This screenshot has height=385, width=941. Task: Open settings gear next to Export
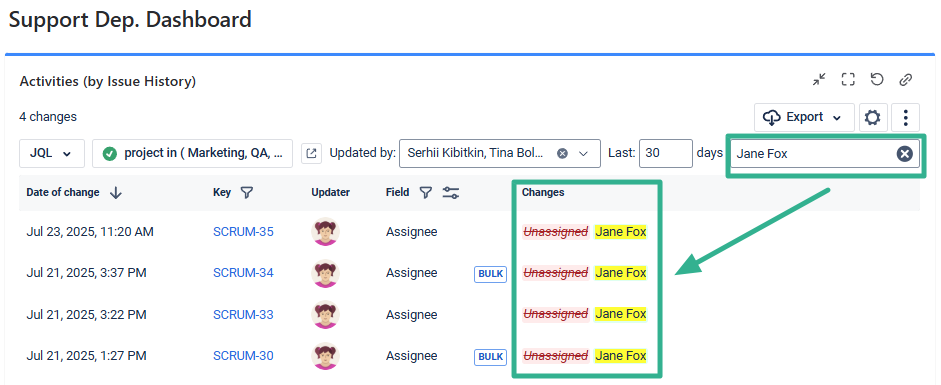point(873,118)
